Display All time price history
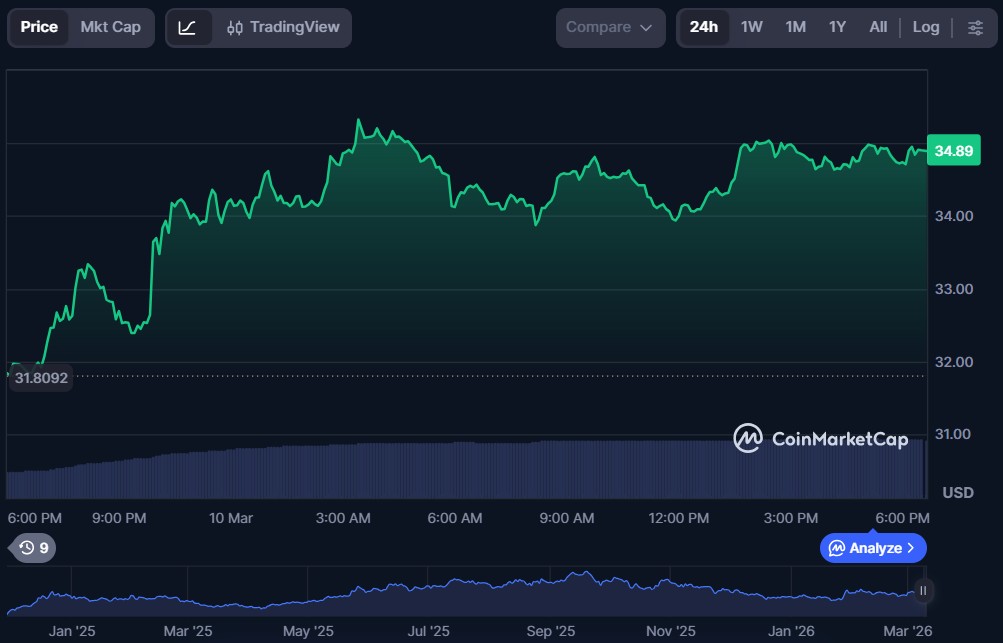Image resolution: width=1003 pixels, height=643 pixels. click(878, 28)
